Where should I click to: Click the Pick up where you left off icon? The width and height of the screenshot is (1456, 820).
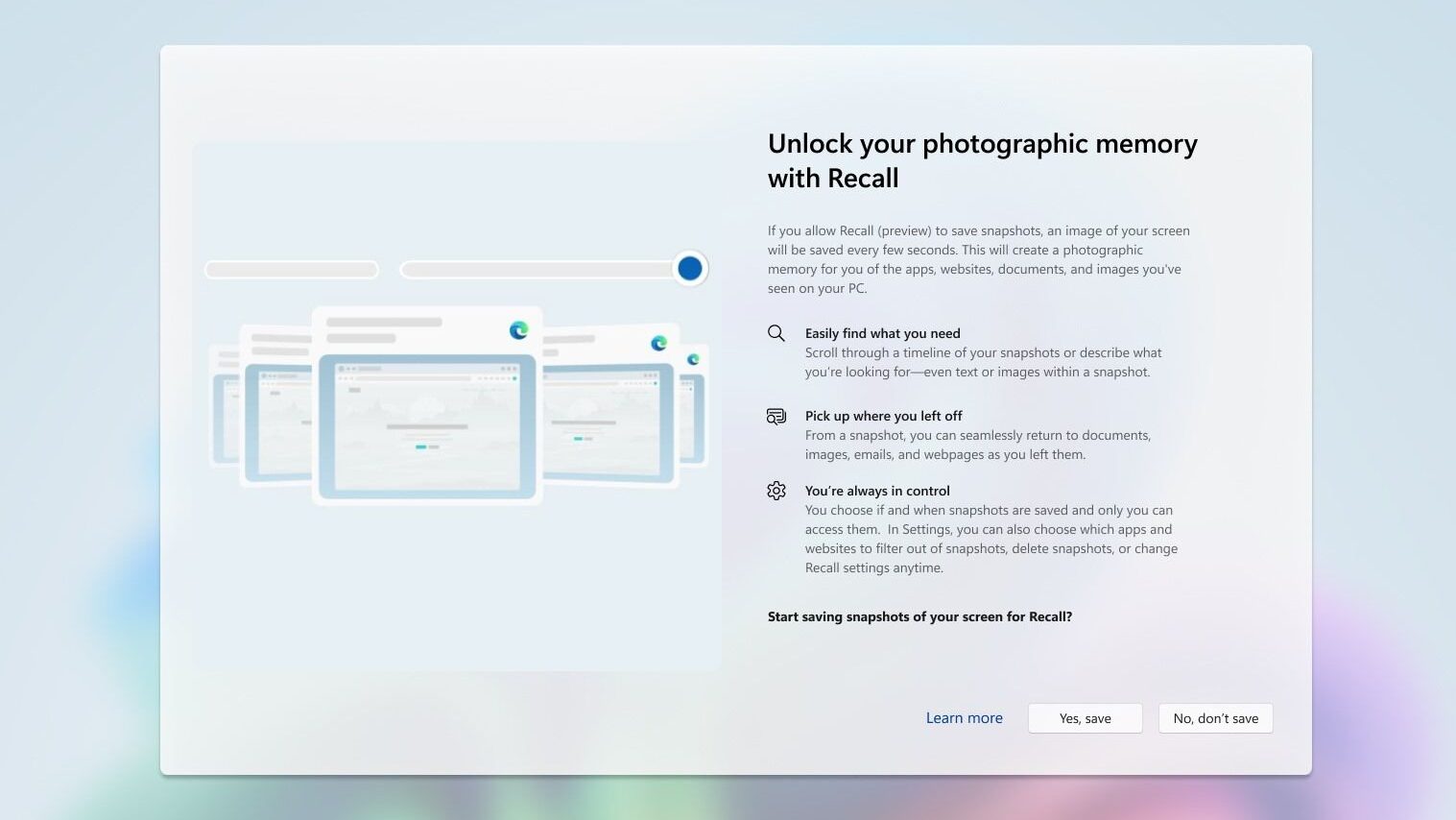[x=776, y=416]
